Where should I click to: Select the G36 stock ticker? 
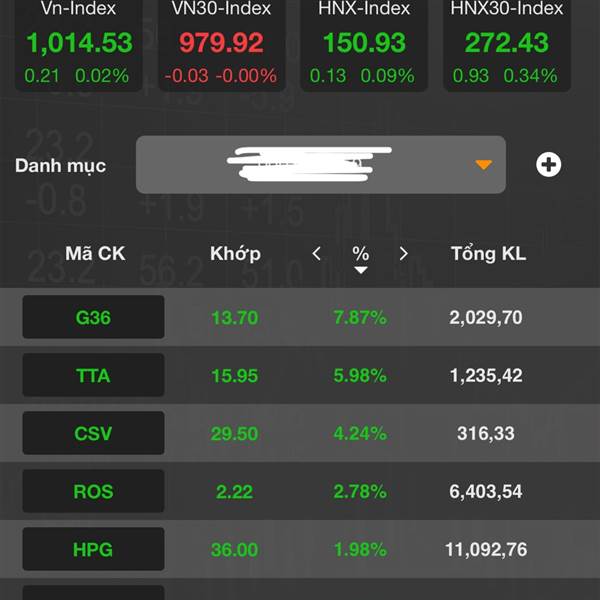click(93, 317)
